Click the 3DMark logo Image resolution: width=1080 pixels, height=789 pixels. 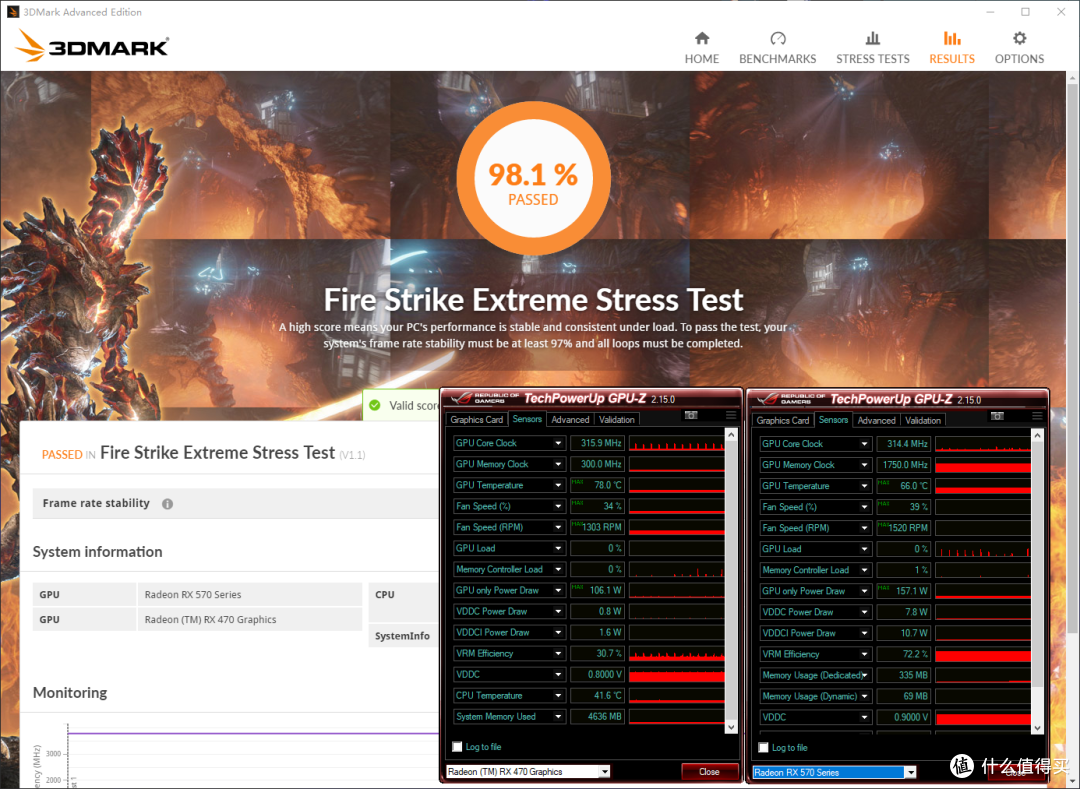92,45
